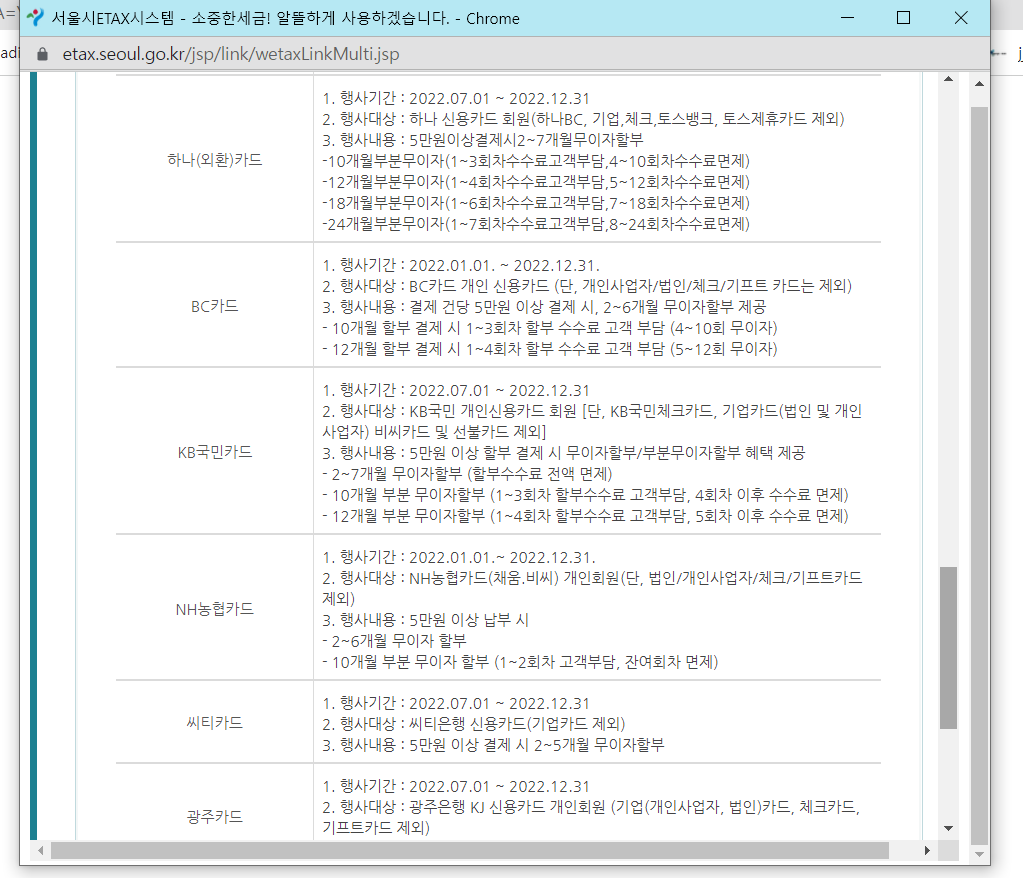Click KB 10개월 부분 무이자할부 line
Image resolution: width=1023 pixels, height=878 pixels.
(585, 495)
